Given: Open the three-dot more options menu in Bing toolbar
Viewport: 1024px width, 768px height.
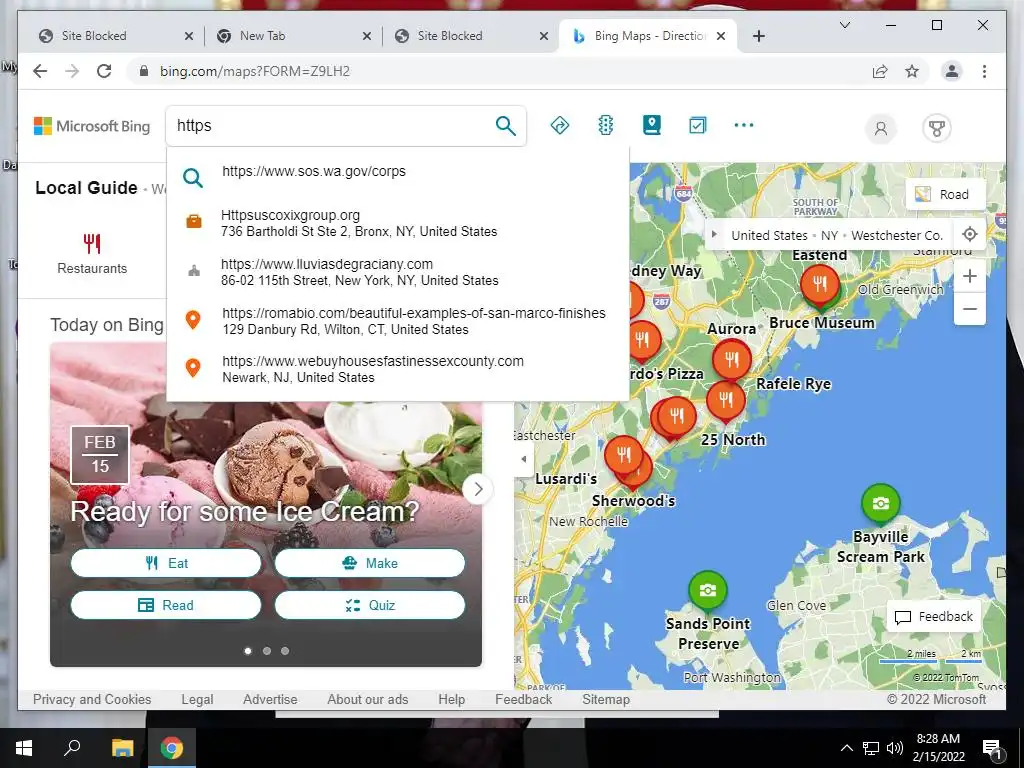Looking at the screenshot, I should pos(744,125).
